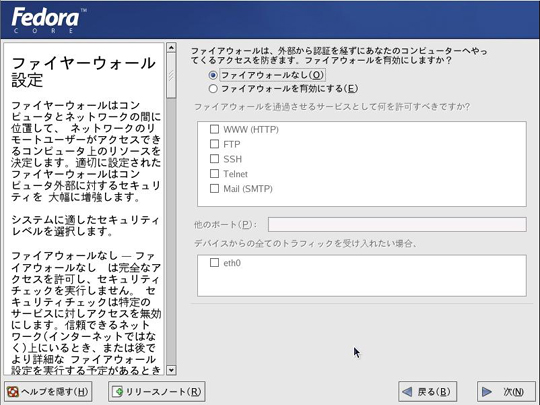Tick the SSH checkbox
The image size is (540, 405).
coord(214,158)
